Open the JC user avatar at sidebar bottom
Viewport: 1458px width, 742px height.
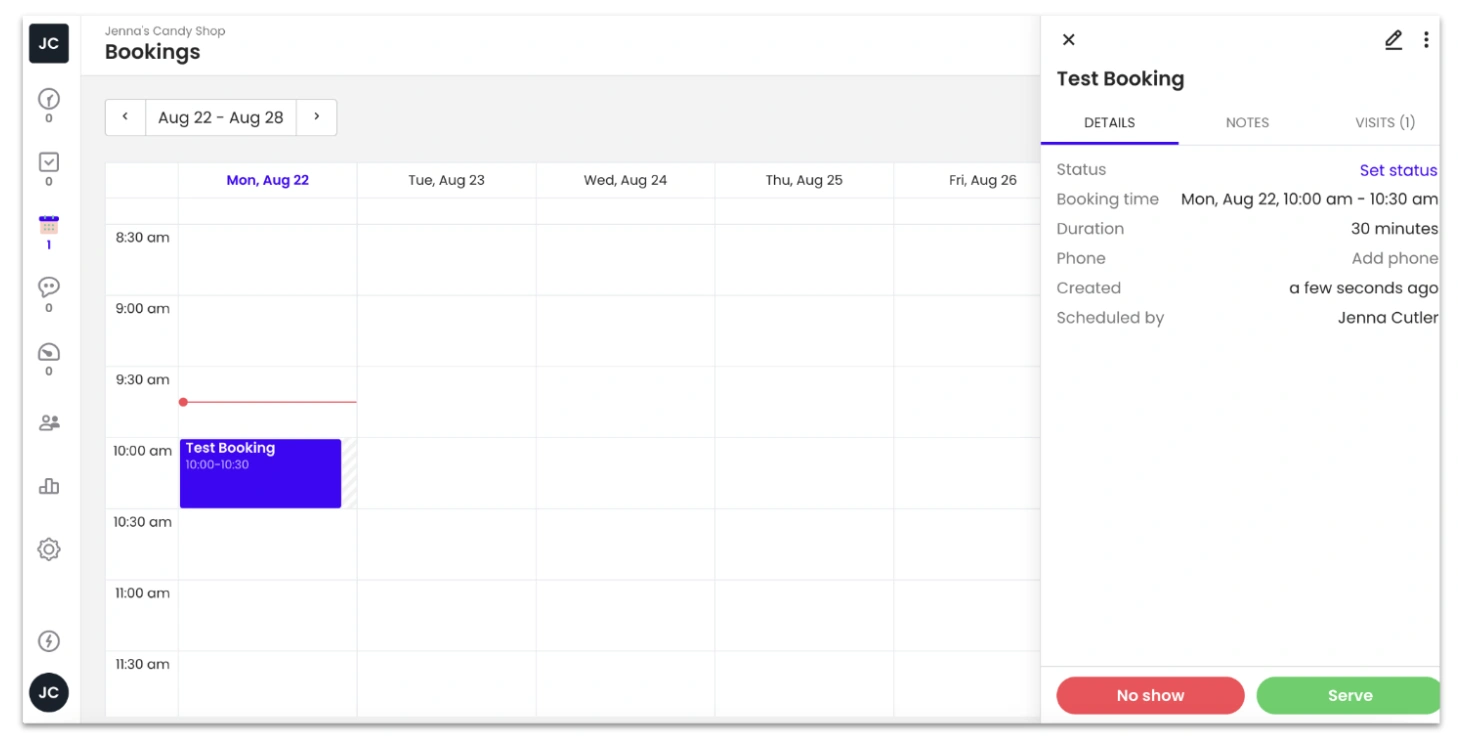click(x=49, y=692)
